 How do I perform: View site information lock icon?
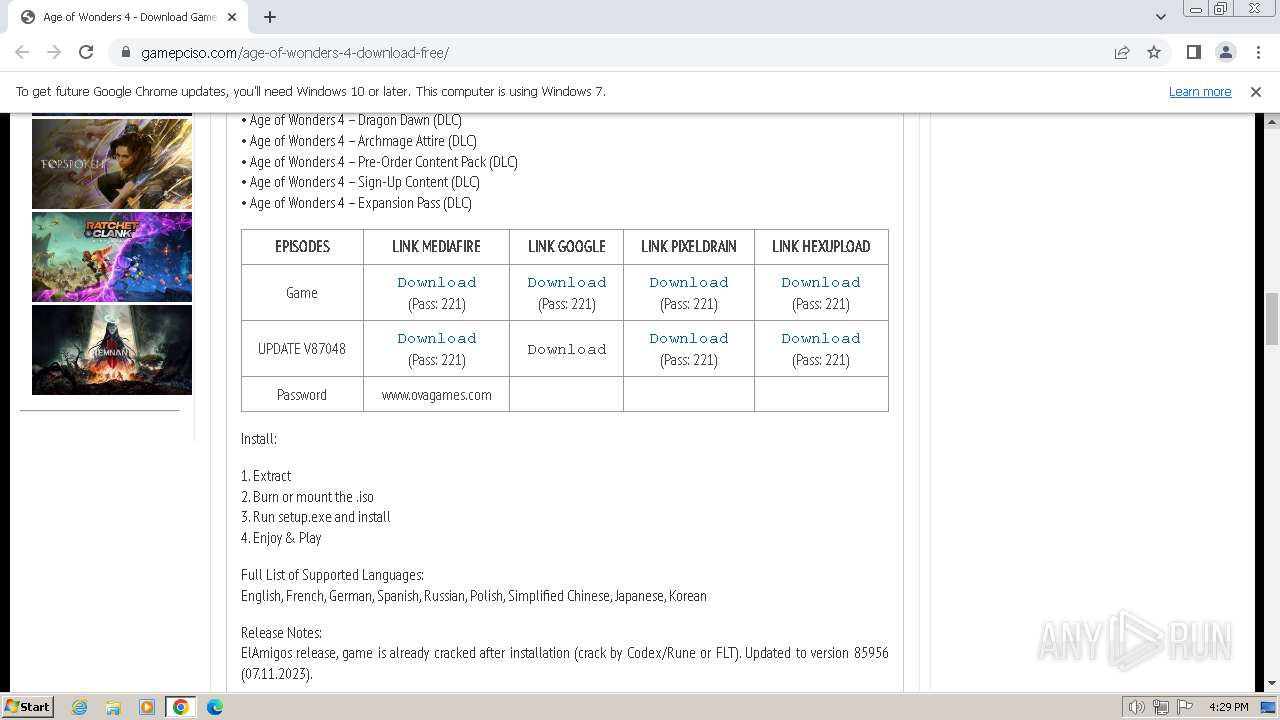(x=125, y=52)
